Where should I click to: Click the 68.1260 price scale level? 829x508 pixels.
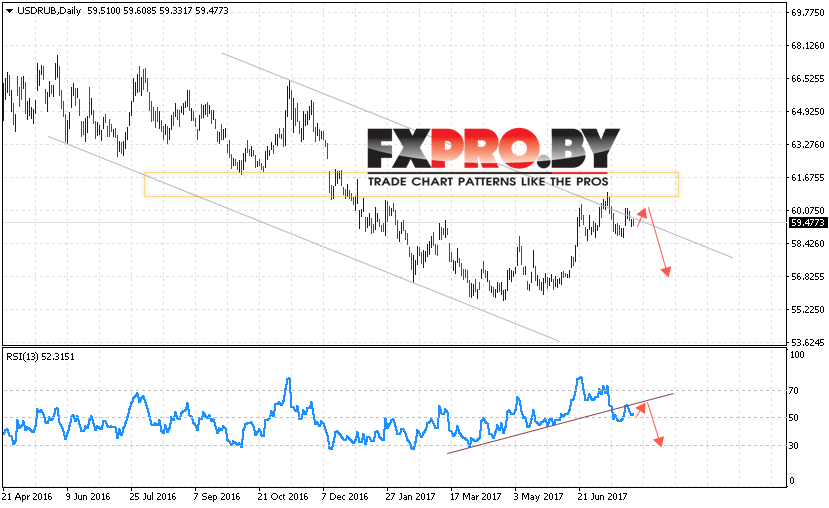(x=807, y=46)
